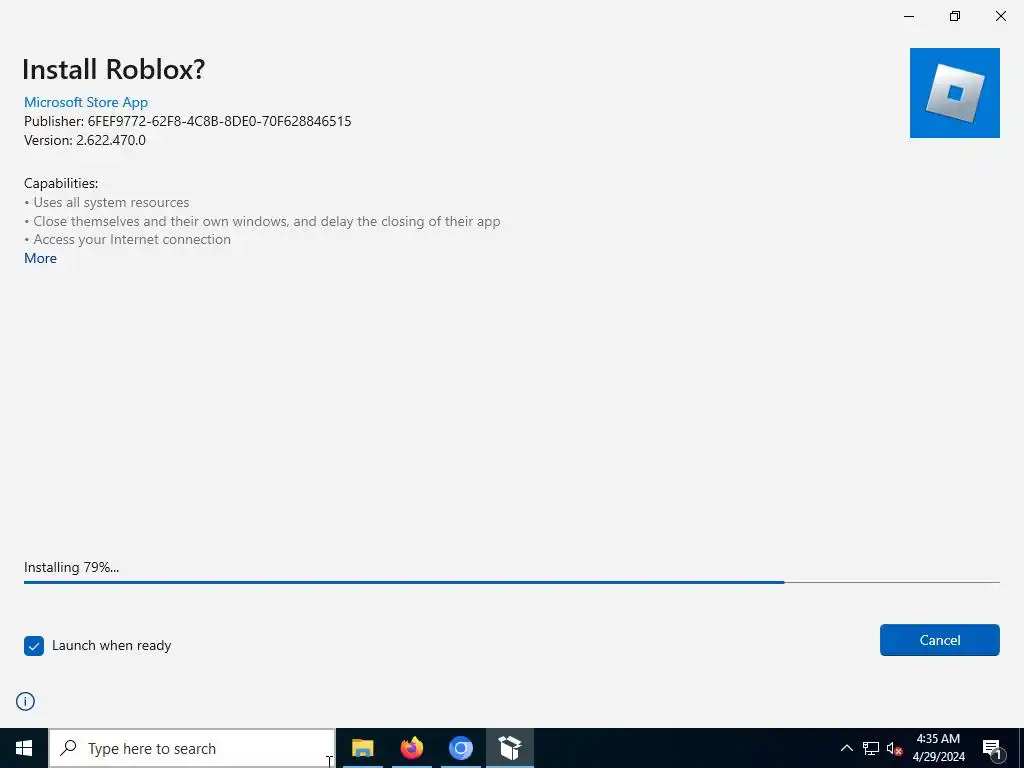Click the Install Roblox? heading
Screen dimensions: 1024x768
coord(114,69)
